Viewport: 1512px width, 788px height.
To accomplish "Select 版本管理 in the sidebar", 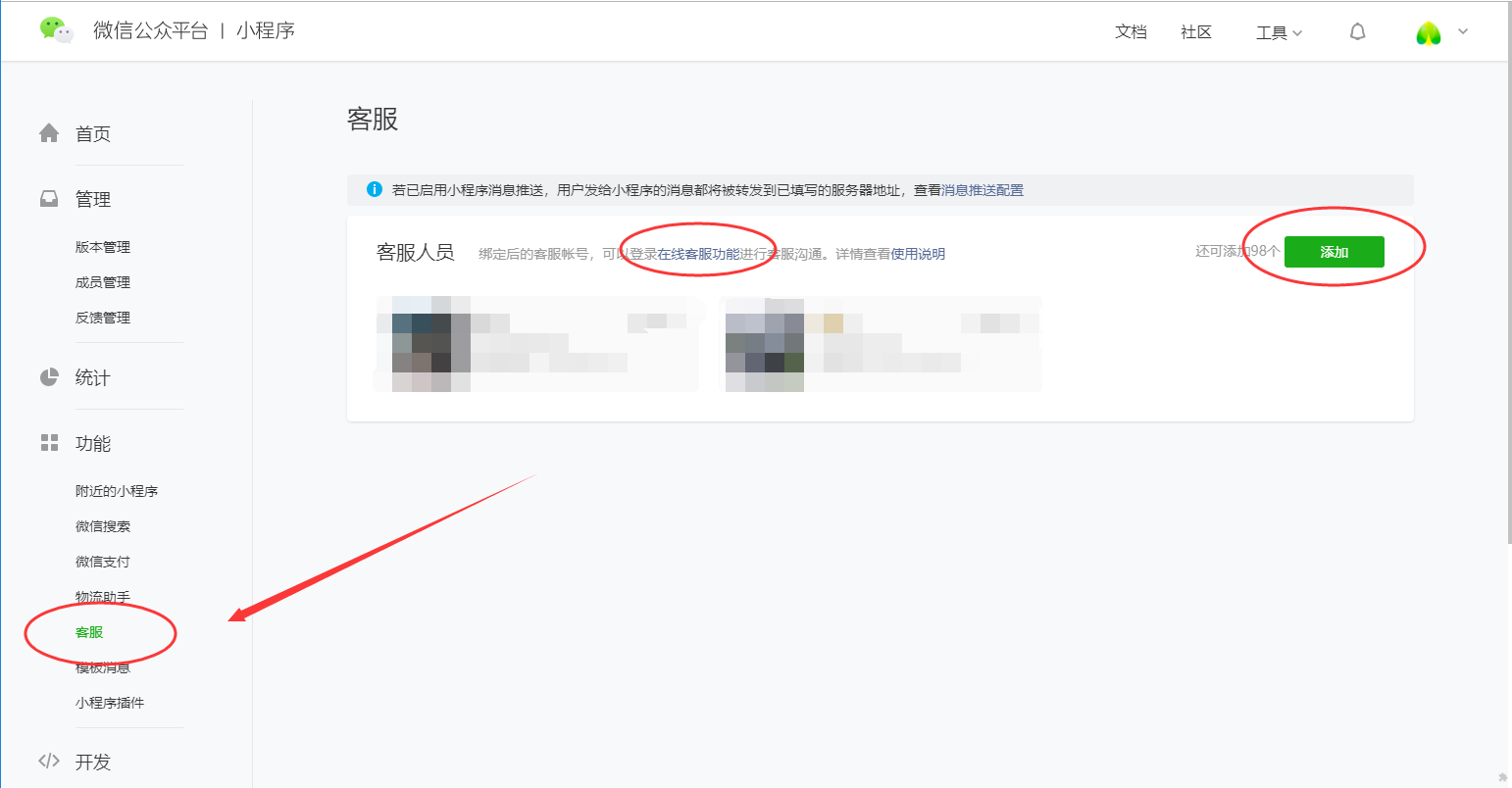I will tap(103, 247).
